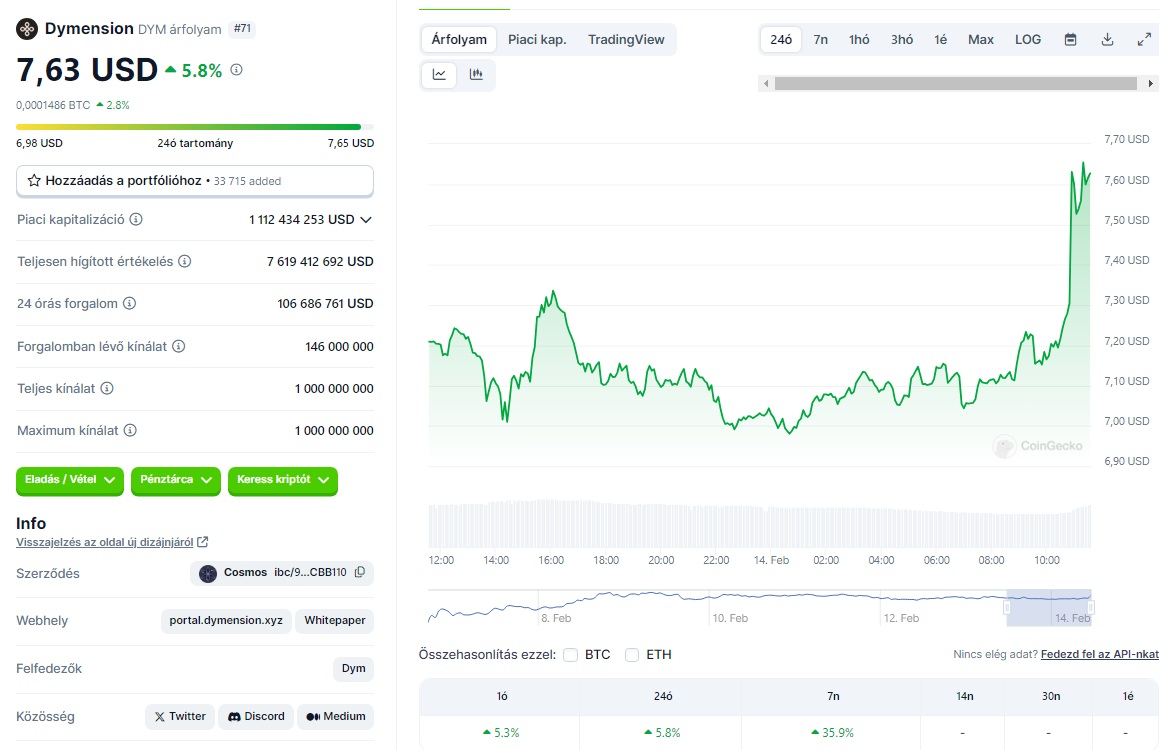Select the 7n time range

[820, 39]
